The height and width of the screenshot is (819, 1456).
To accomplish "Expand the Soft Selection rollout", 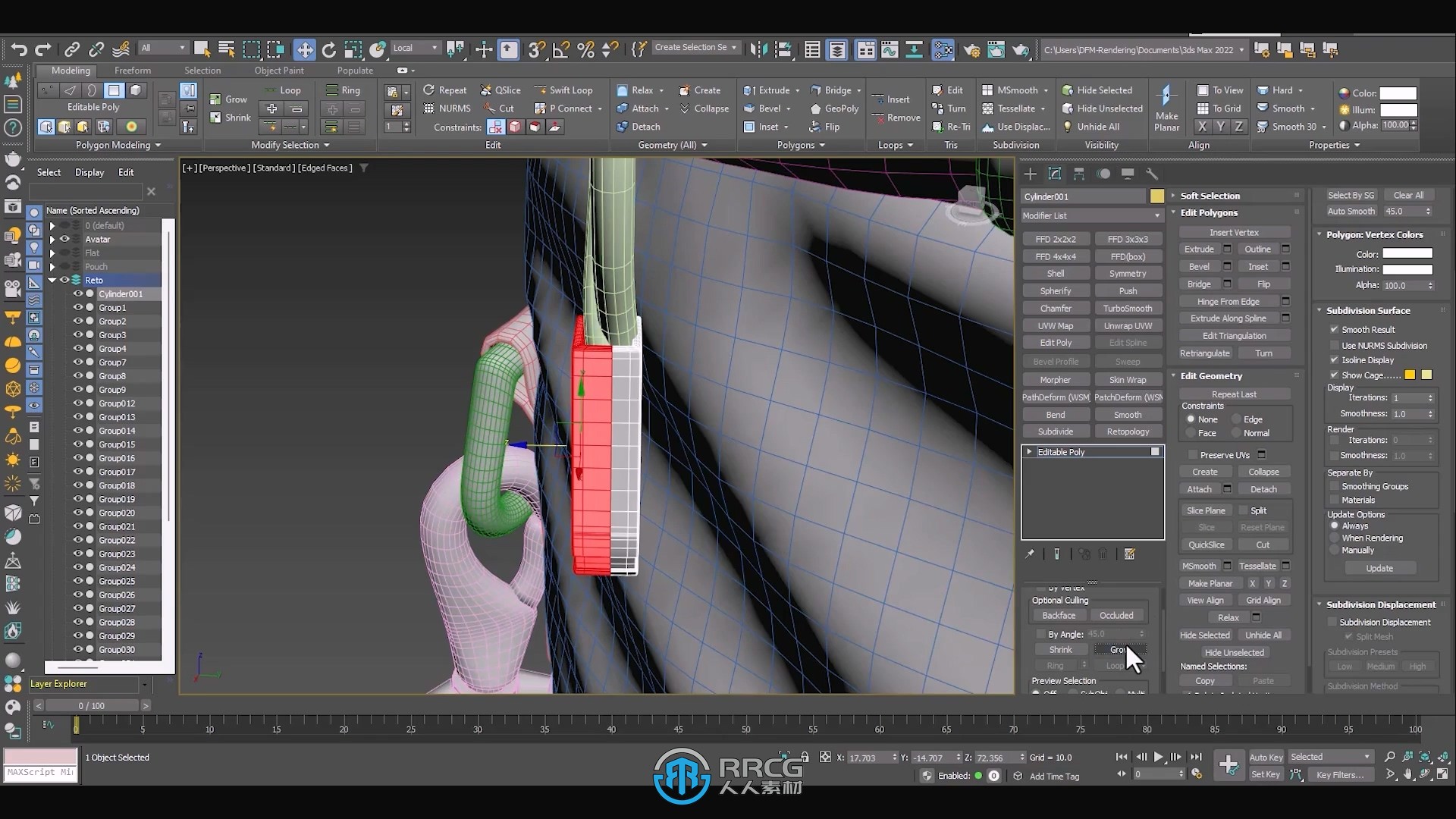I will (x=1209, y=196).
